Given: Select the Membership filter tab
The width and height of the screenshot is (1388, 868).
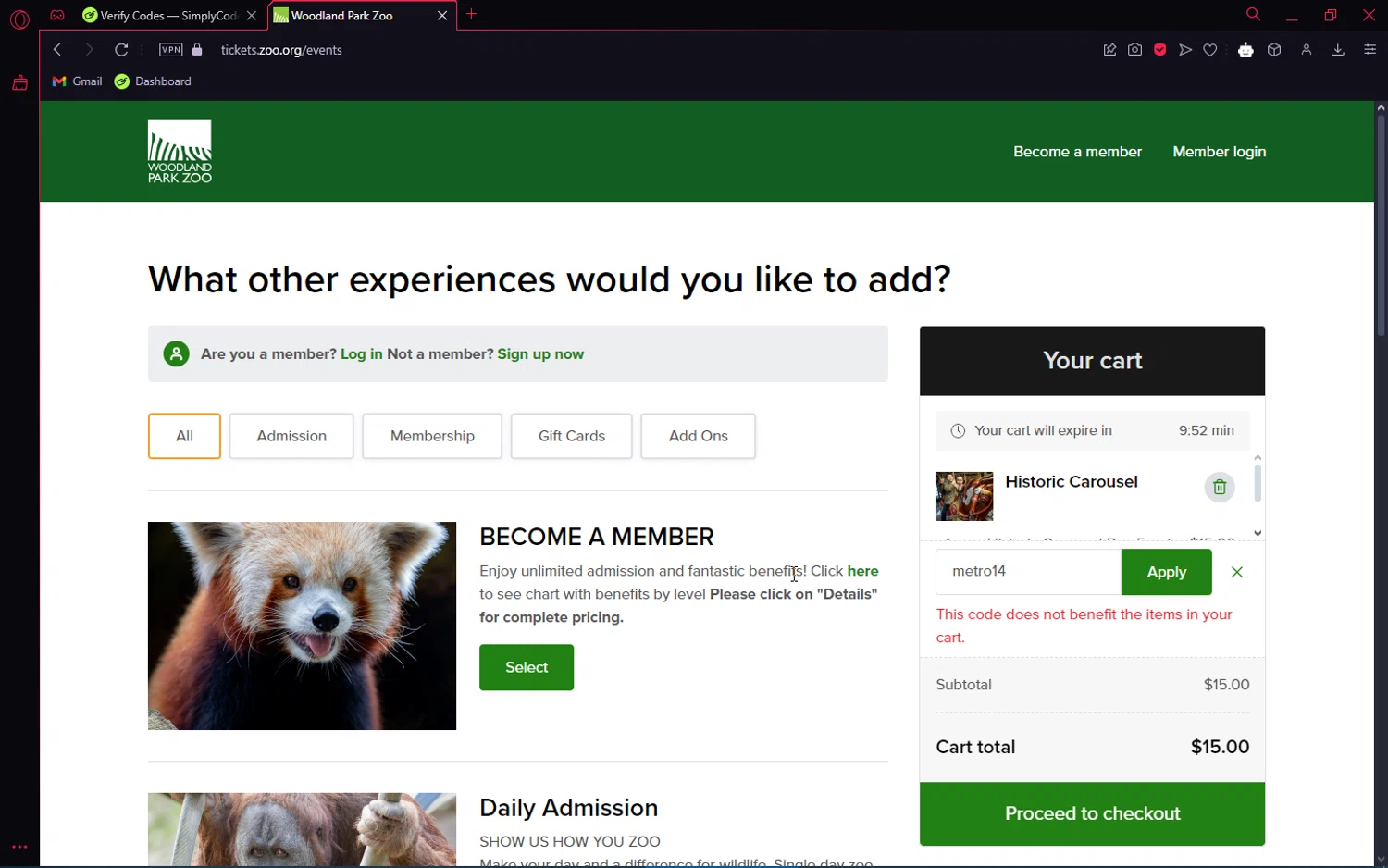Looking at the screenshot, I should 432,436.
